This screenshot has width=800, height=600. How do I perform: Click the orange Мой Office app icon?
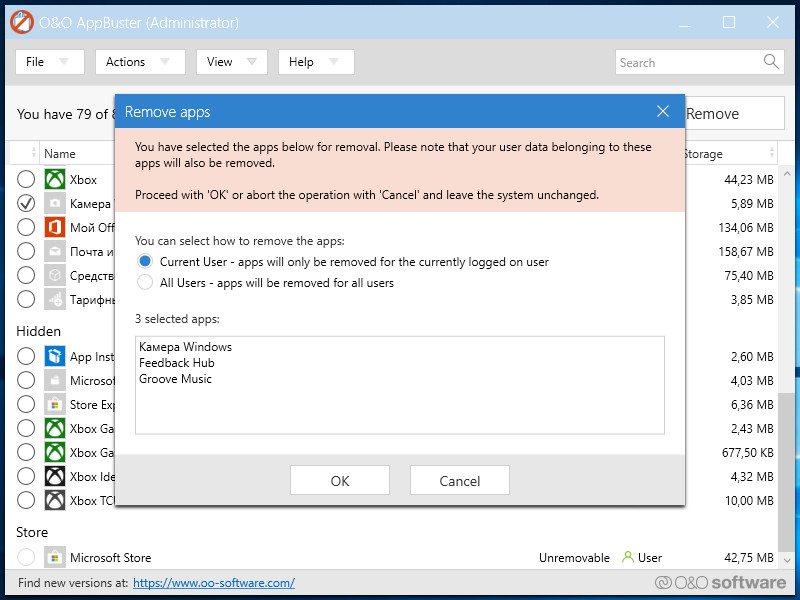[x=55, y=227]
